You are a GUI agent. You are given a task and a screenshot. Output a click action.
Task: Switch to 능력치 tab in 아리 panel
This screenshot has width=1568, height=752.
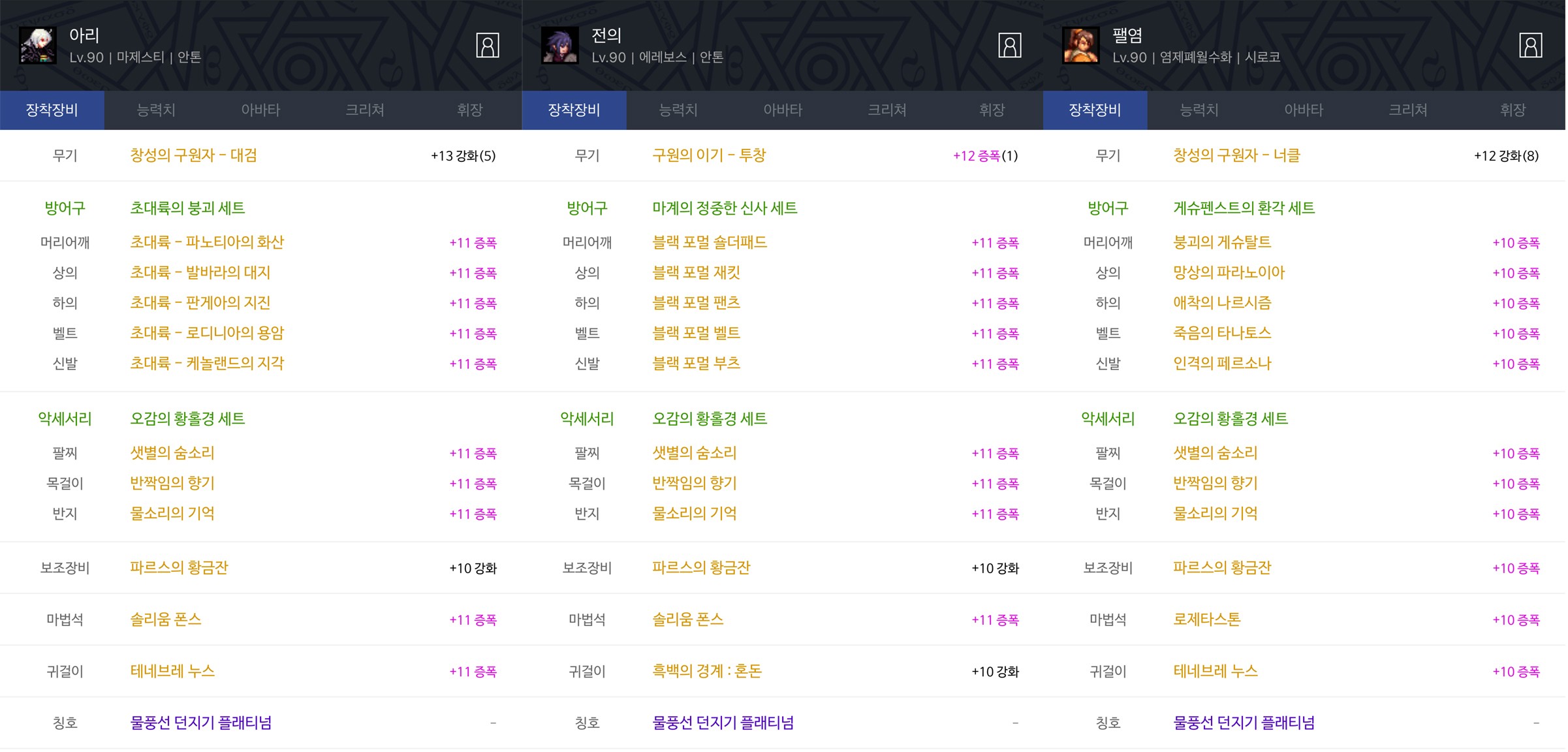click(x=156, y=110)
